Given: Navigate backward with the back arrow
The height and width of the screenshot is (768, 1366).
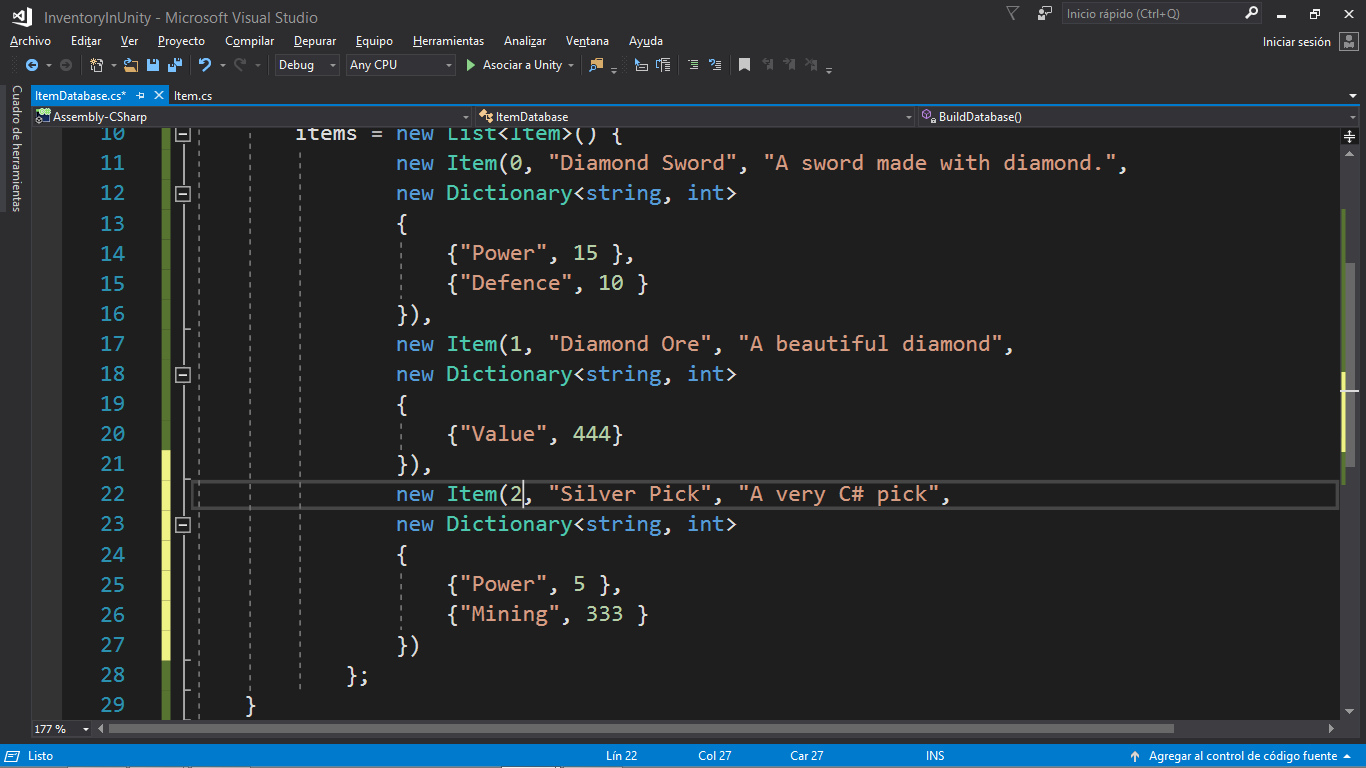Looking at the screenshot, I should tap(31, 65).
